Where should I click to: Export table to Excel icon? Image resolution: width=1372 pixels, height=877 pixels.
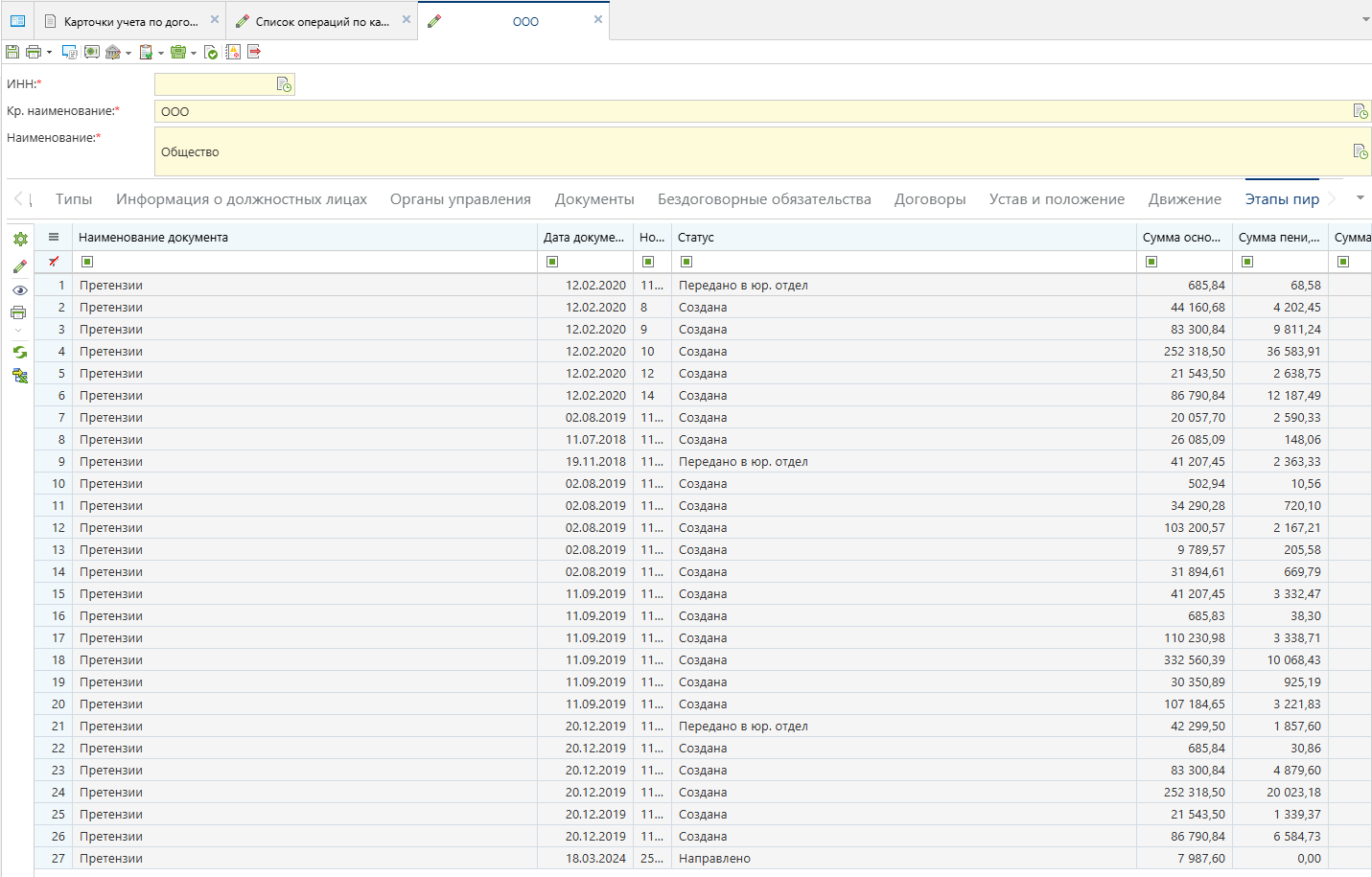coord(19,376)
